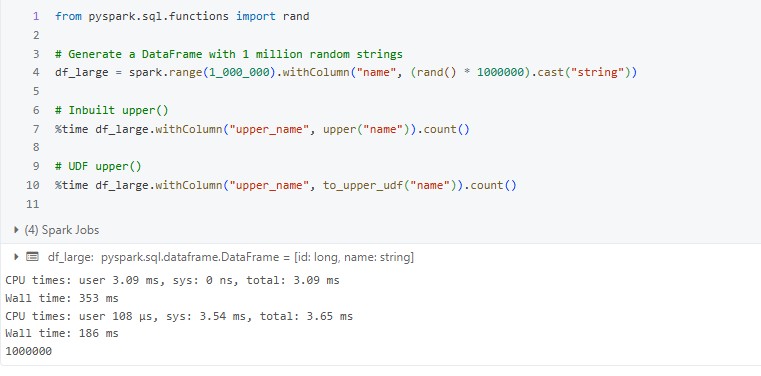Image resolution: width=761 pixels, height=376 pixels.
Task: Click line number 11 in the gutter
Action: tap(33, 204)
